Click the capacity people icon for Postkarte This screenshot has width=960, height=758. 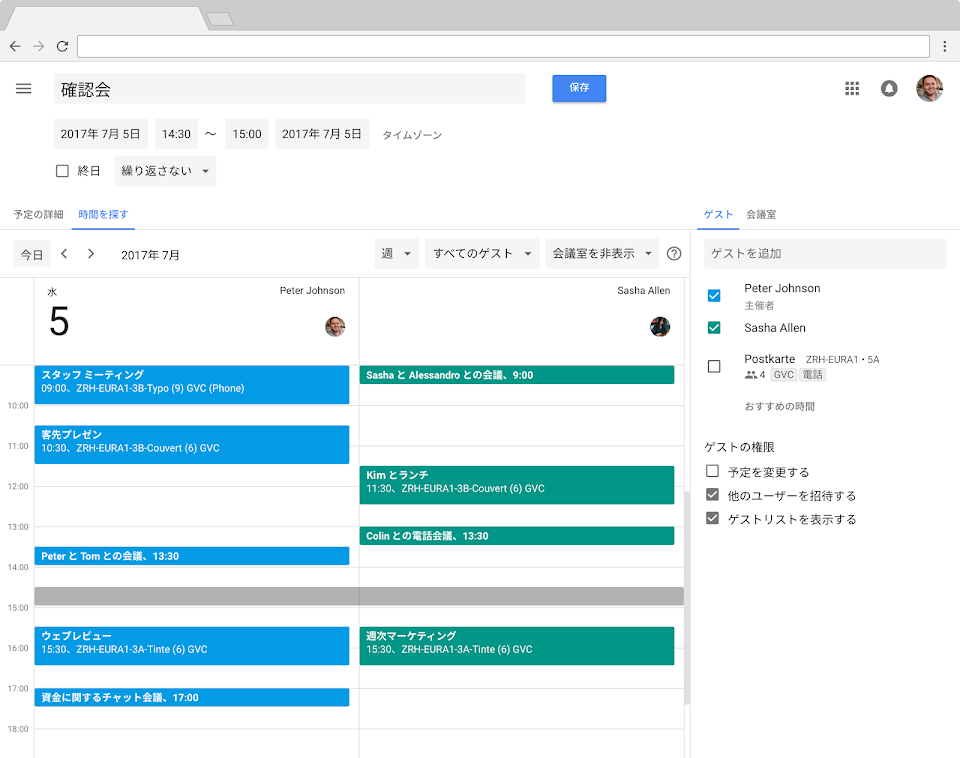pyautogui.click(x=751, y=375)
